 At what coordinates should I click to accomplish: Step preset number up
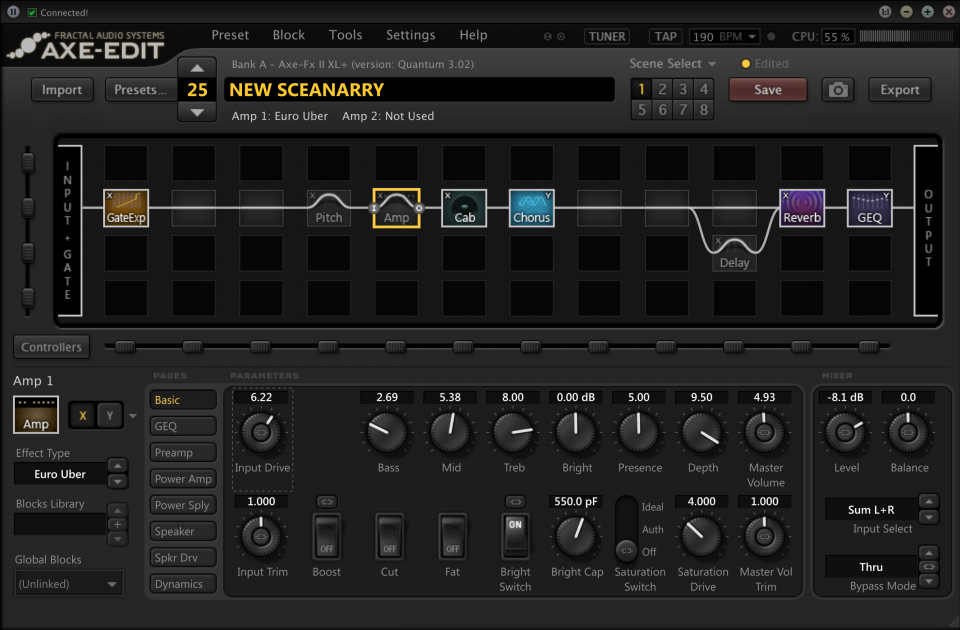click(x=197, y=68)
